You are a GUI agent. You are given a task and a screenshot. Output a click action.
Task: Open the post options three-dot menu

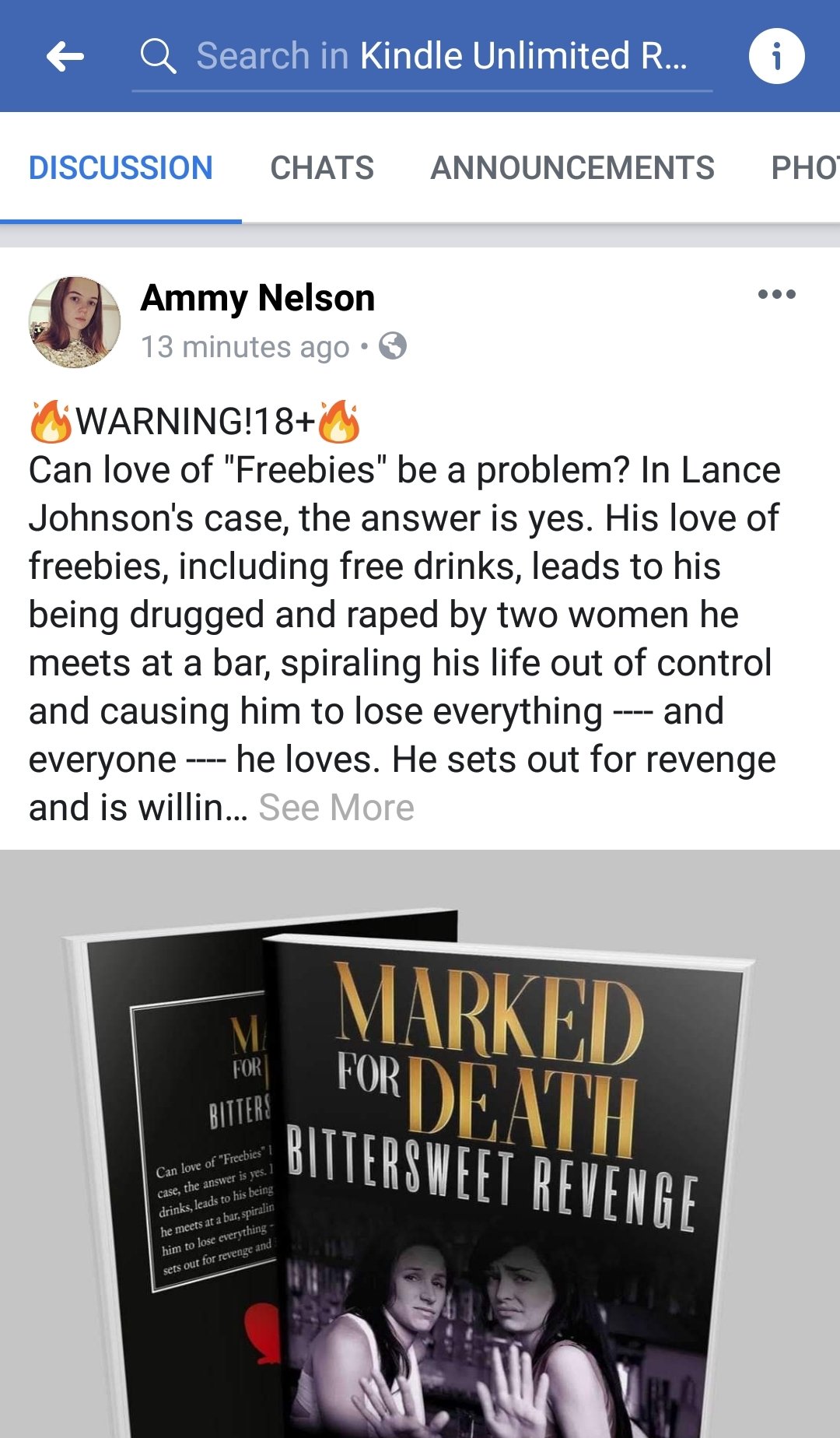(x=776, y=294)
